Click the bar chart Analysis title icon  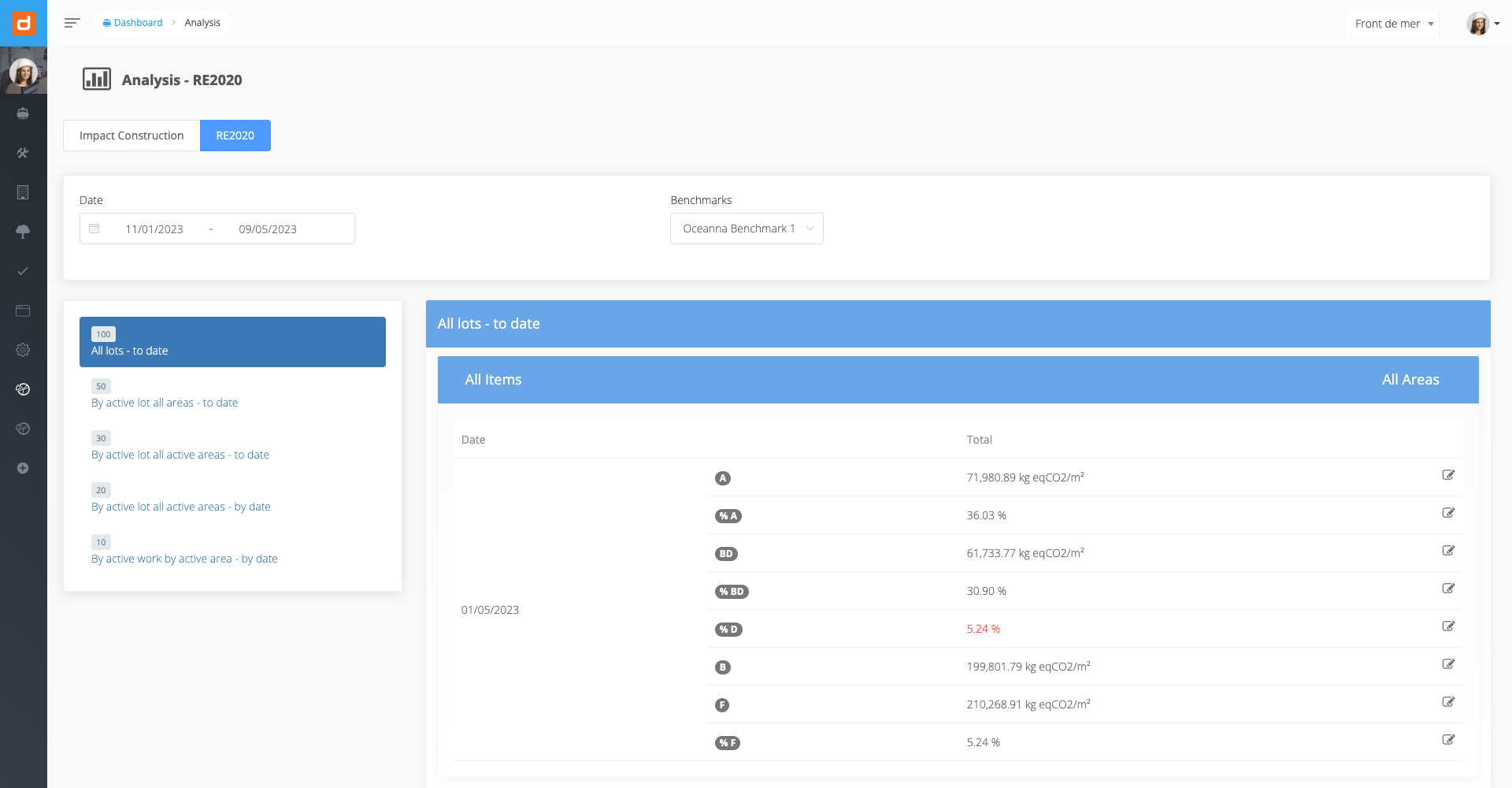(x=97, y=80)
